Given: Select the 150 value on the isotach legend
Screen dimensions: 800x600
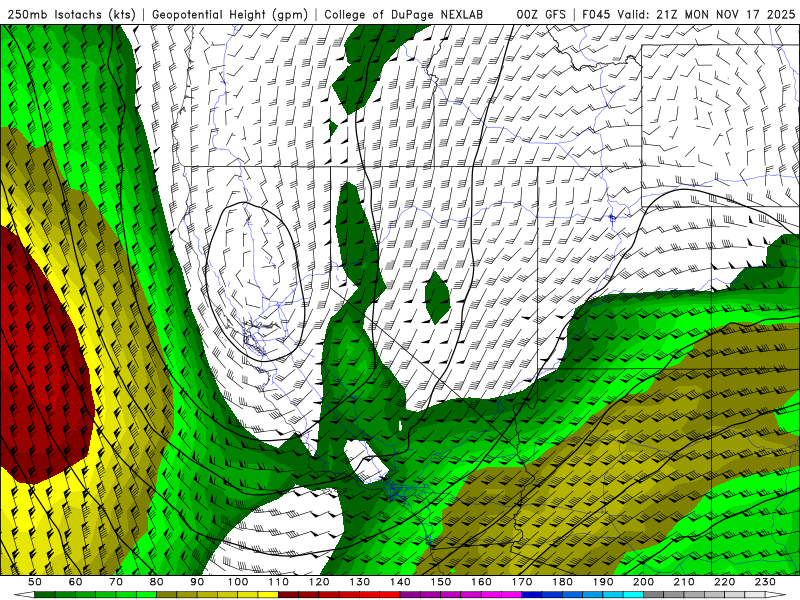Looking at the screenshot, I should [441, 582].
